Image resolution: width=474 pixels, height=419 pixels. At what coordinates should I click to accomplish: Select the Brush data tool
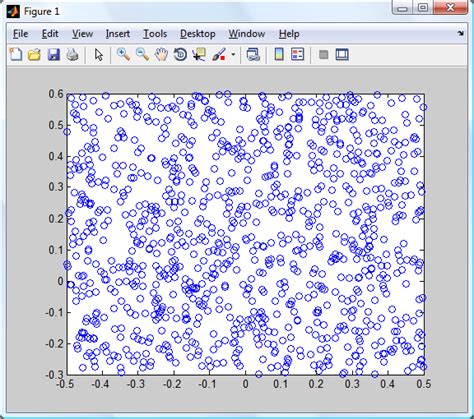tap(219, 54)
